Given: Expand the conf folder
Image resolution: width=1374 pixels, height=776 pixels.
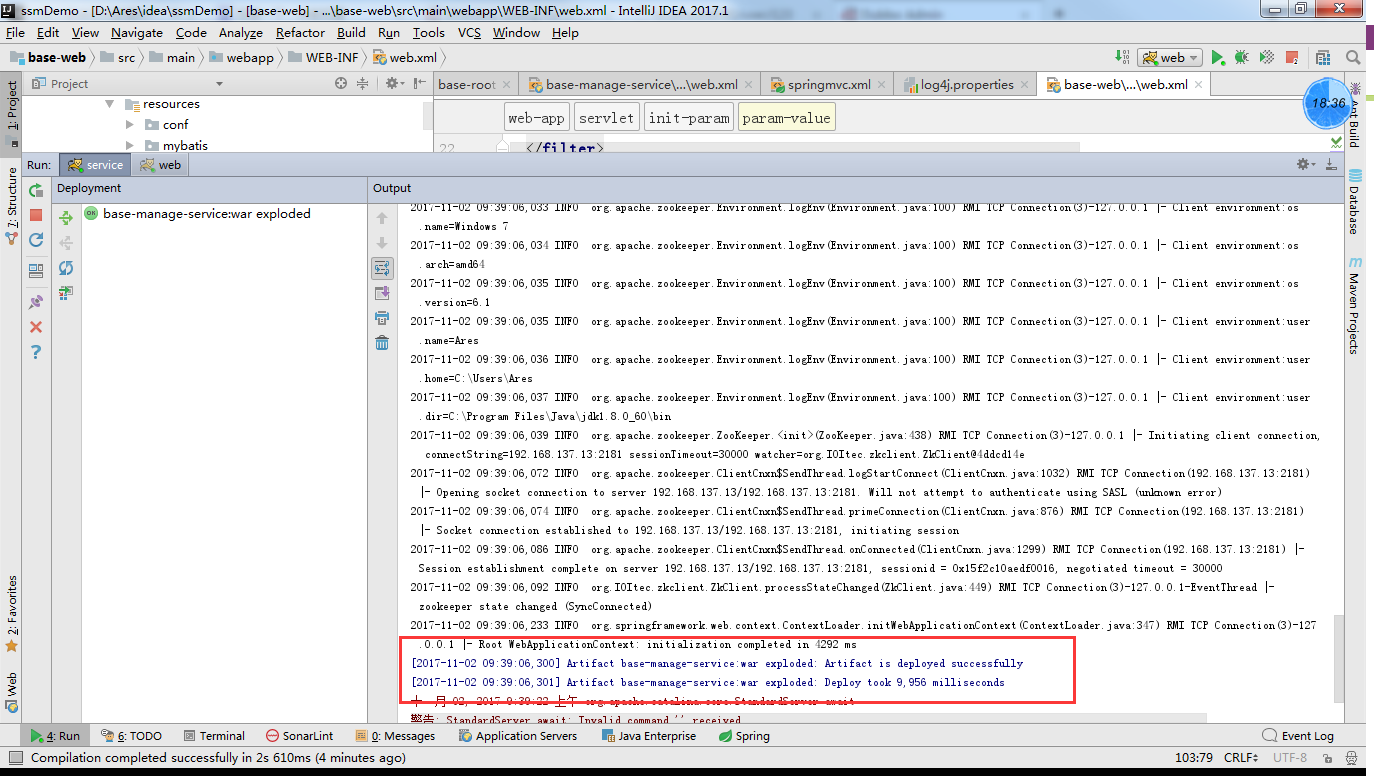Looking at the screenshot, I should 130,125.
